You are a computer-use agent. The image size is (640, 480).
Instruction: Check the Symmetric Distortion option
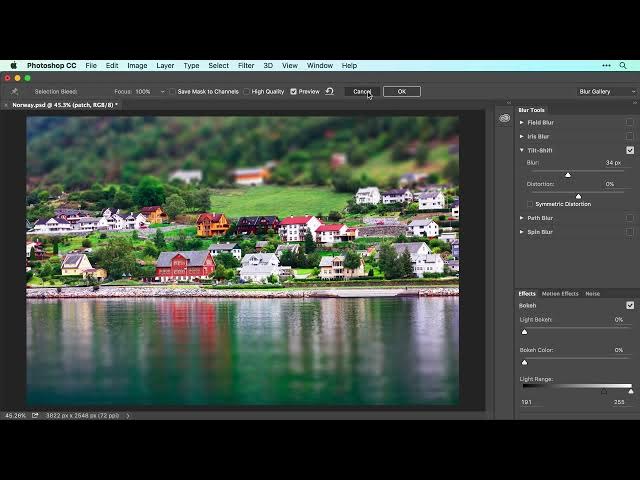(530, 204)
